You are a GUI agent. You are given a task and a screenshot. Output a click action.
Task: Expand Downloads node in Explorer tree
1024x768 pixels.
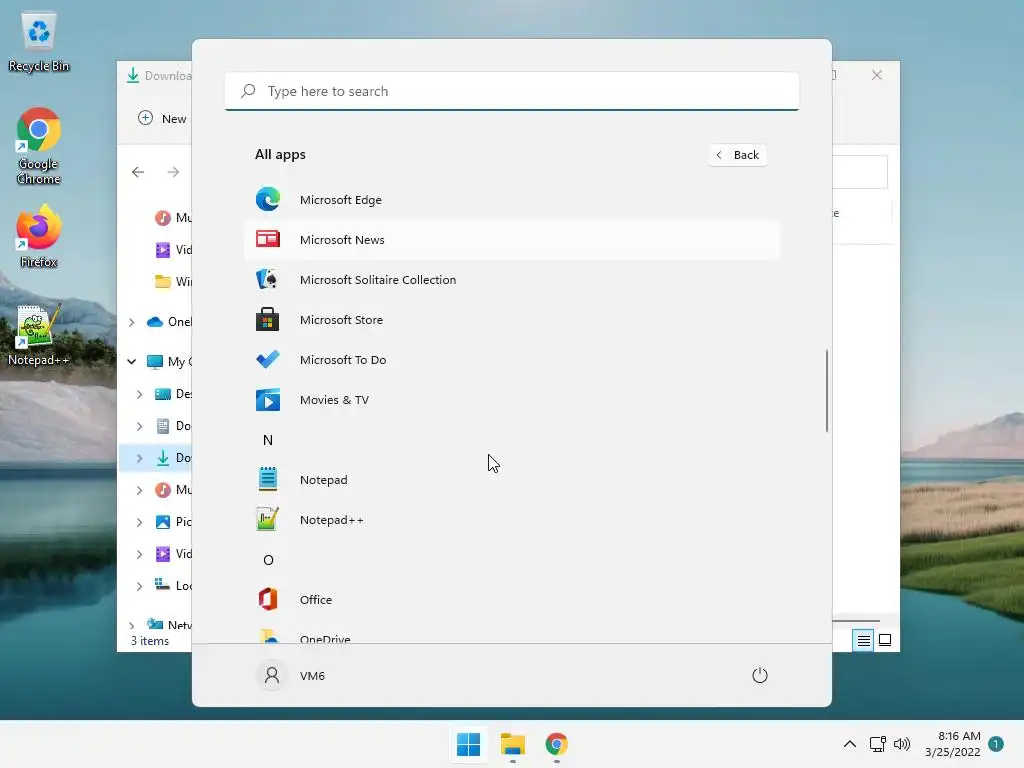pyautogui.click(x=139, y=458)
